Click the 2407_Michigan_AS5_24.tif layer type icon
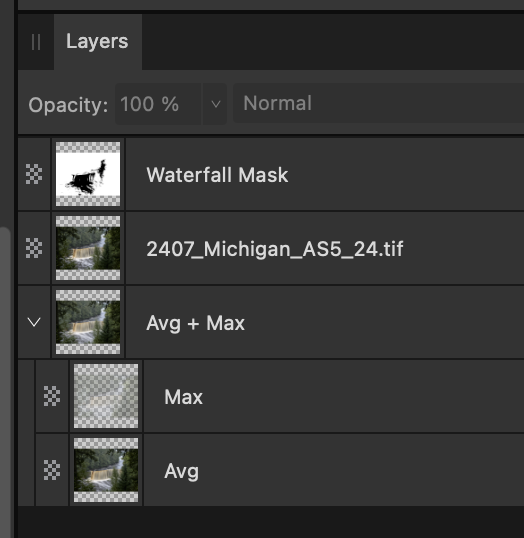 [34, 248]
